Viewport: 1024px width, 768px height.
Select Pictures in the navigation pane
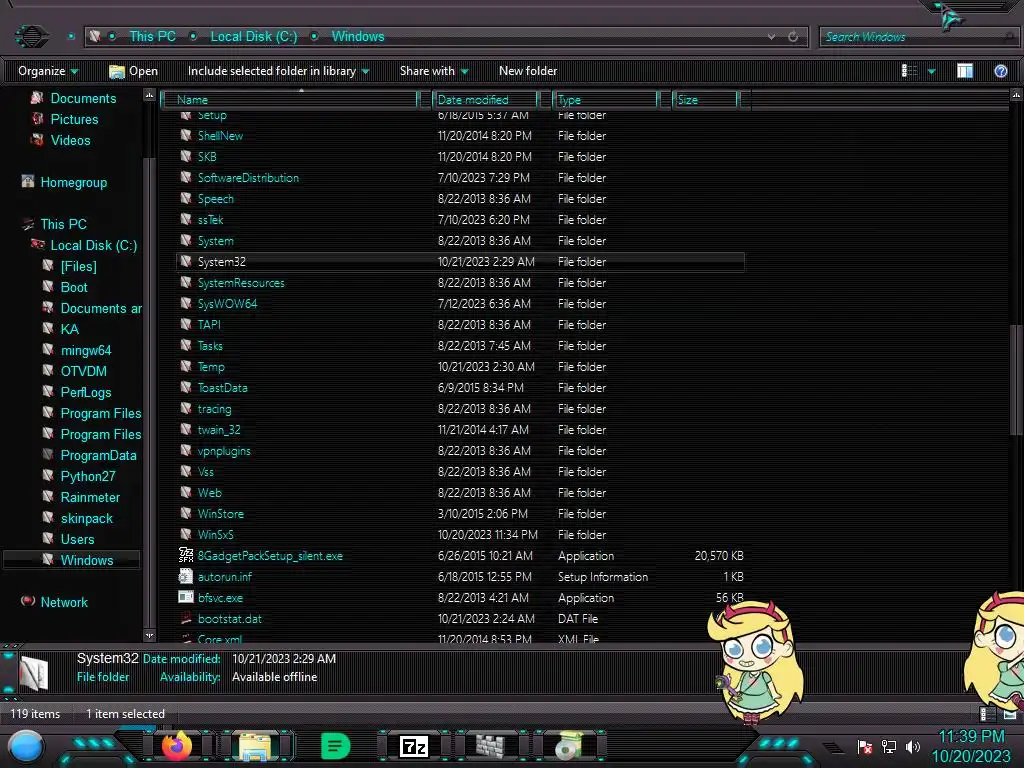coord(74,119)
